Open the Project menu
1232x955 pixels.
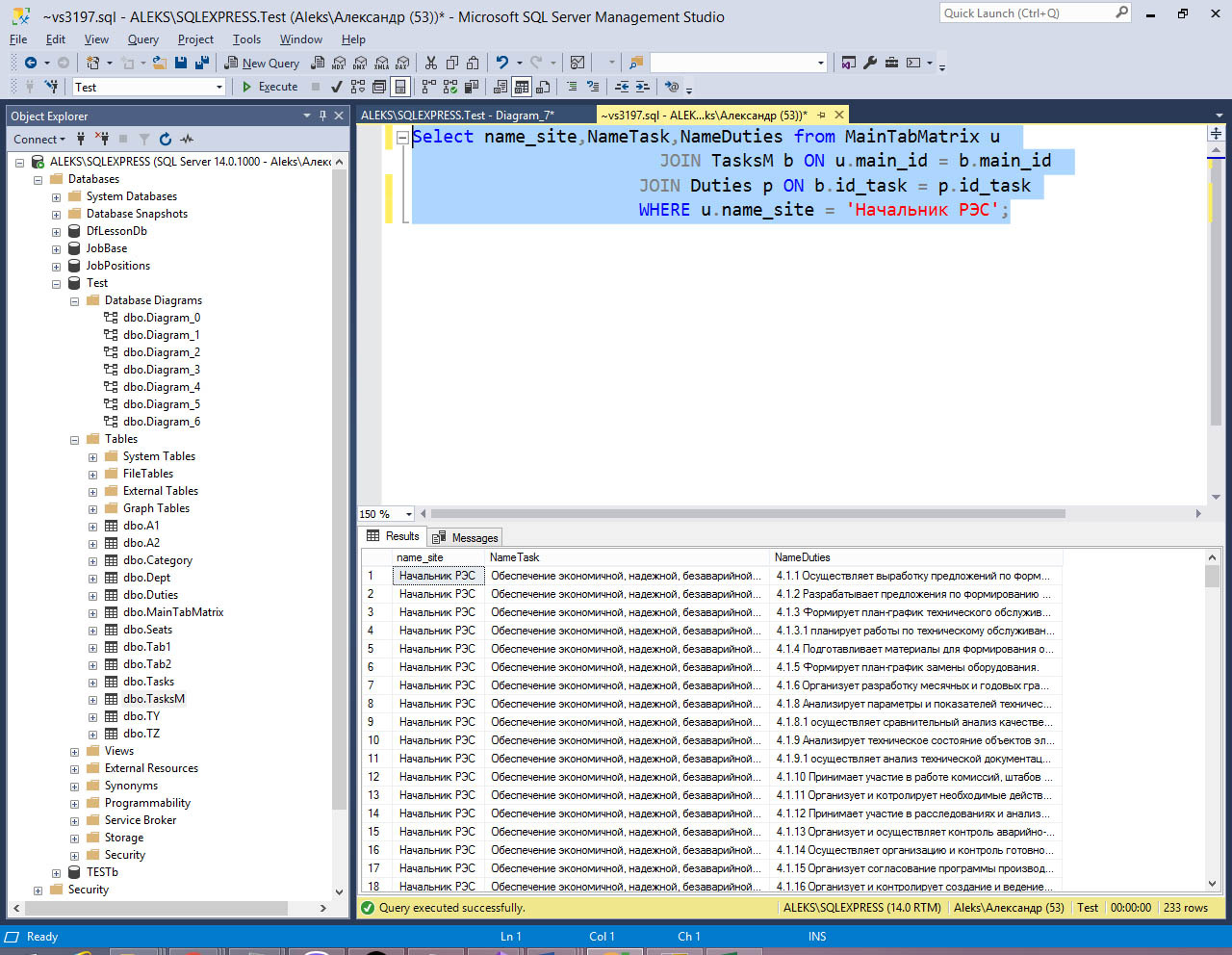click(x=195, y=39)
